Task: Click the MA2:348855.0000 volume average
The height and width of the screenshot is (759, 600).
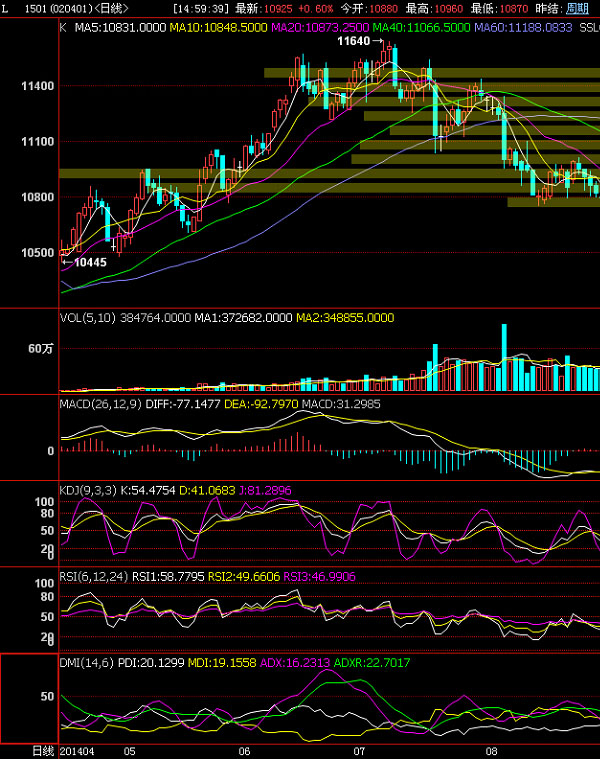Action: (345, 318)
